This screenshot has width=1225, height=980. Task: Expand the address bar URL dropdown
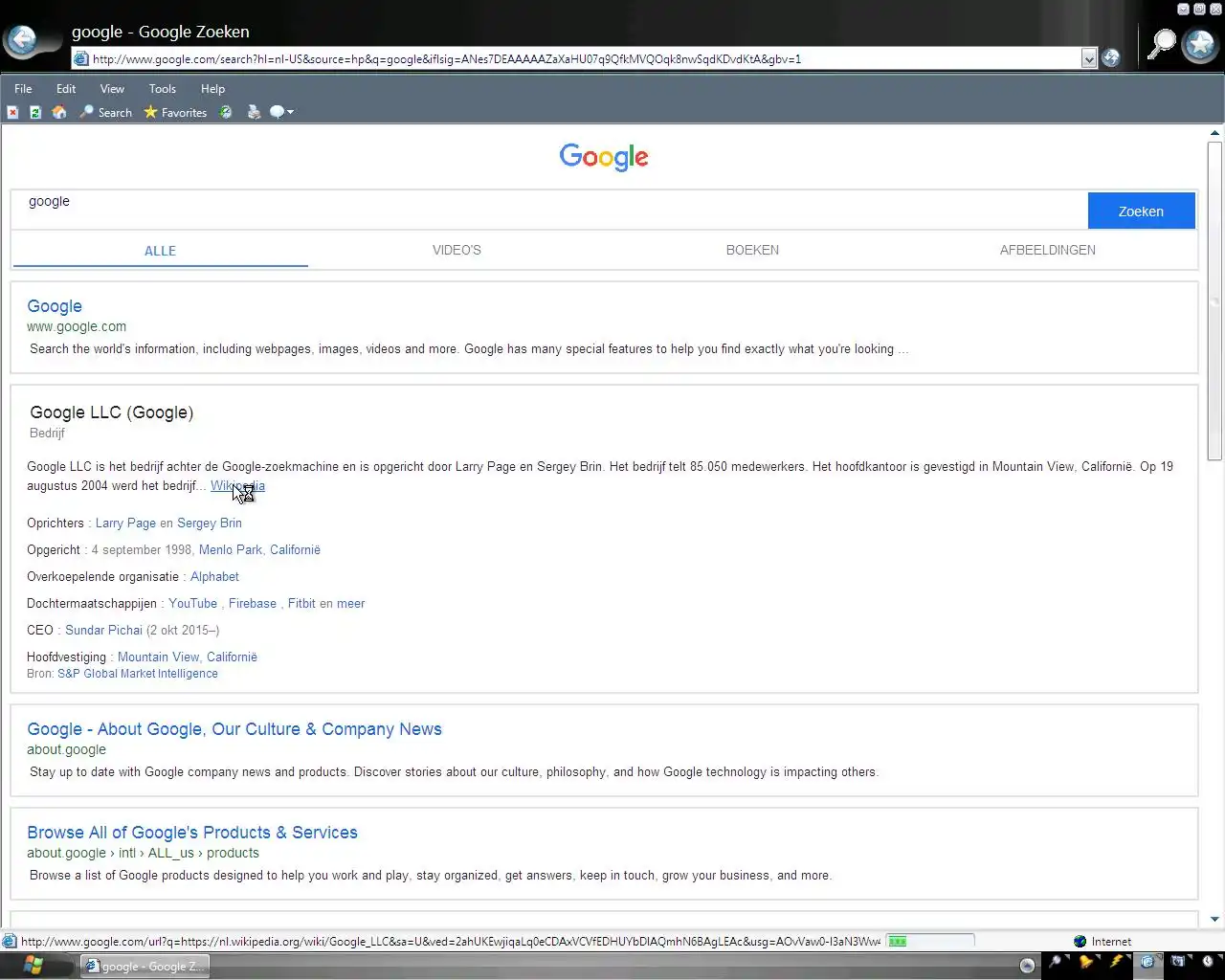(x=1088, y=59)
